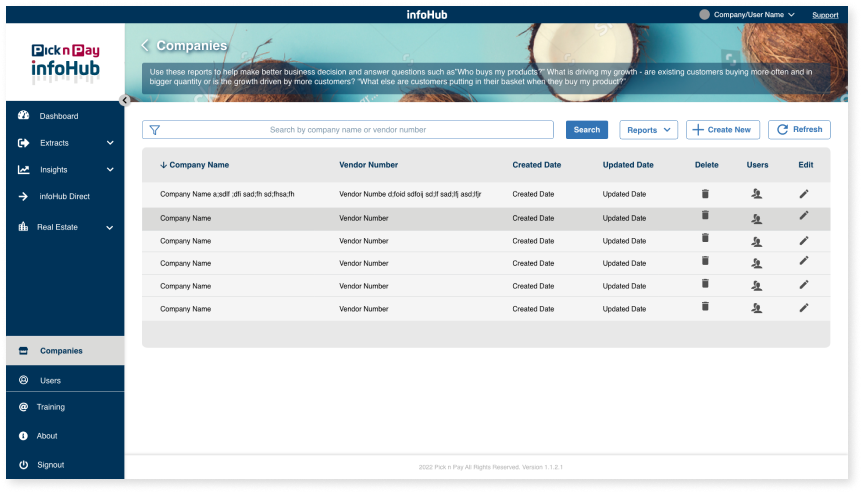Screen dimensions: 862x493
Task: Select Companies in the sidebar
Action: pos(65,351)
